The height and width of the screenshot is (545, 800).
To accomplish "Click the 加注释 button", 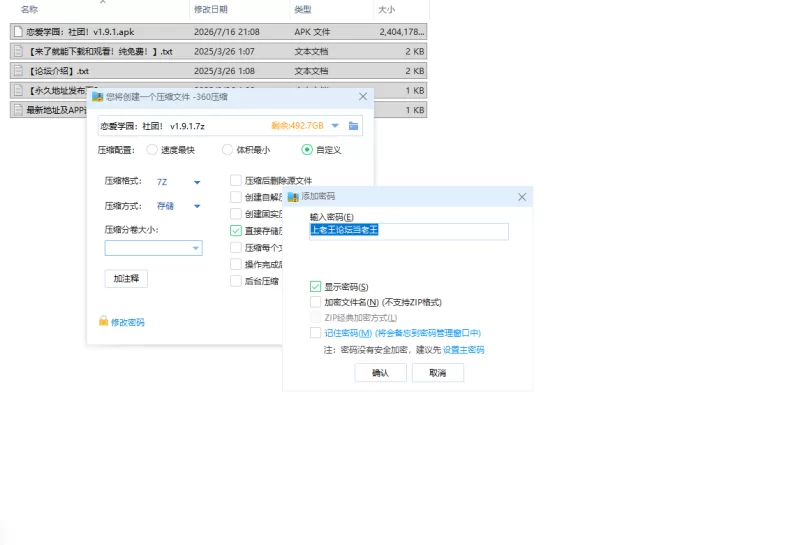I will click(x=126, y=279).
